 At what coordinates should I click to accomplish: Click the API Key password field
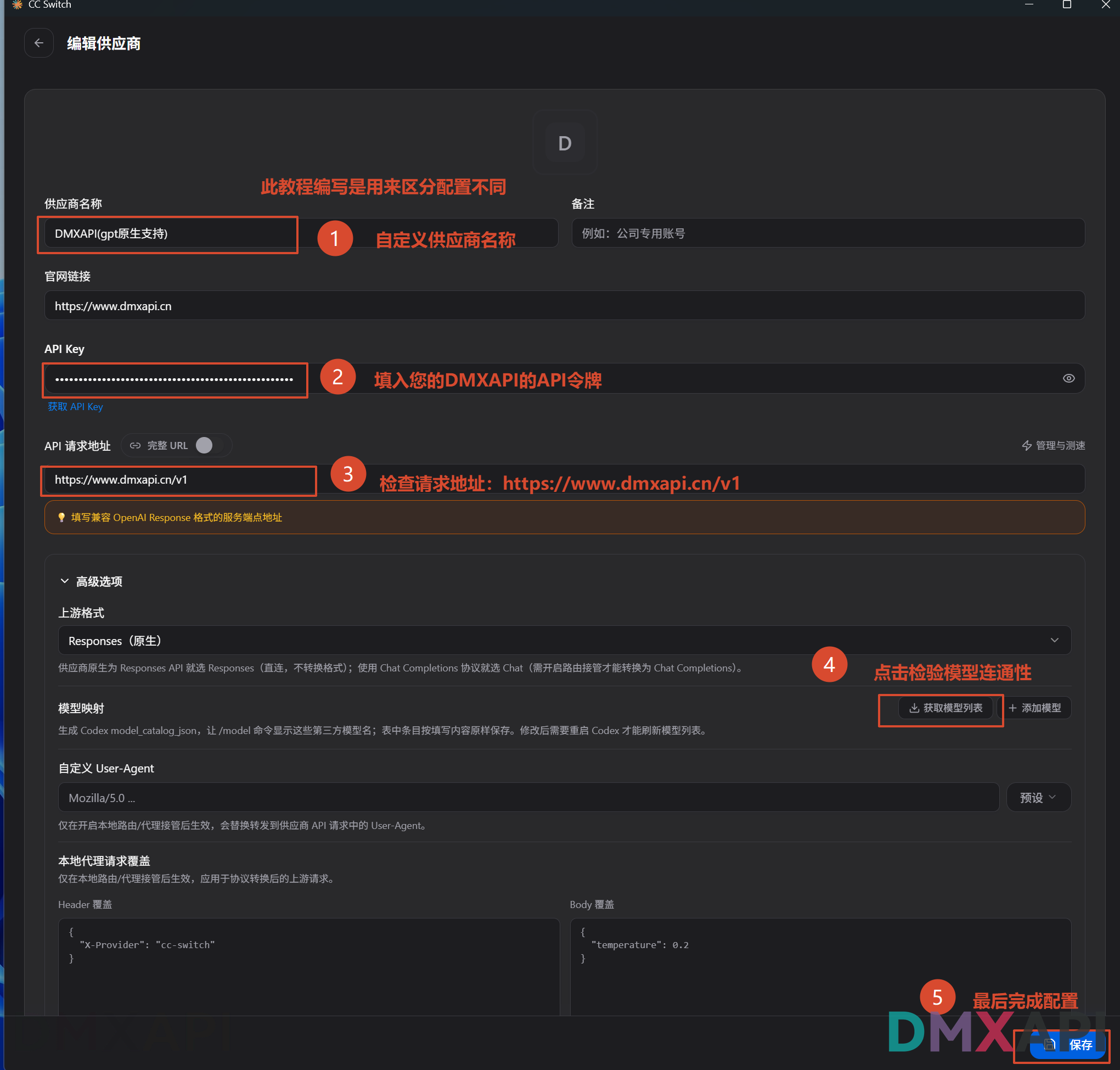(x=564, y=378)
